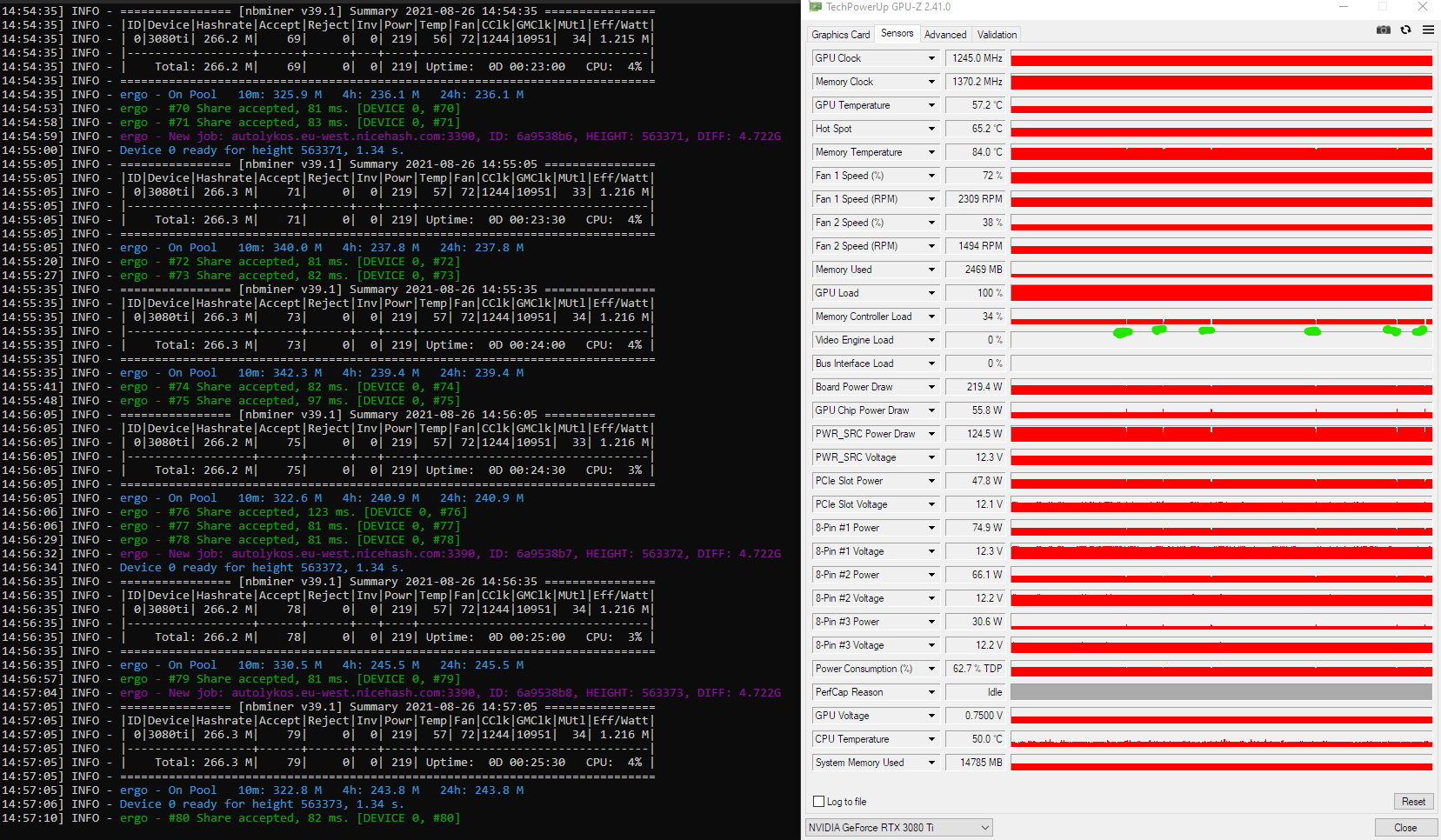The width and height of the screenshot is (1441, 840).
Task: Open the GPU Load sensor dropdown
Action: click(931, 293)
